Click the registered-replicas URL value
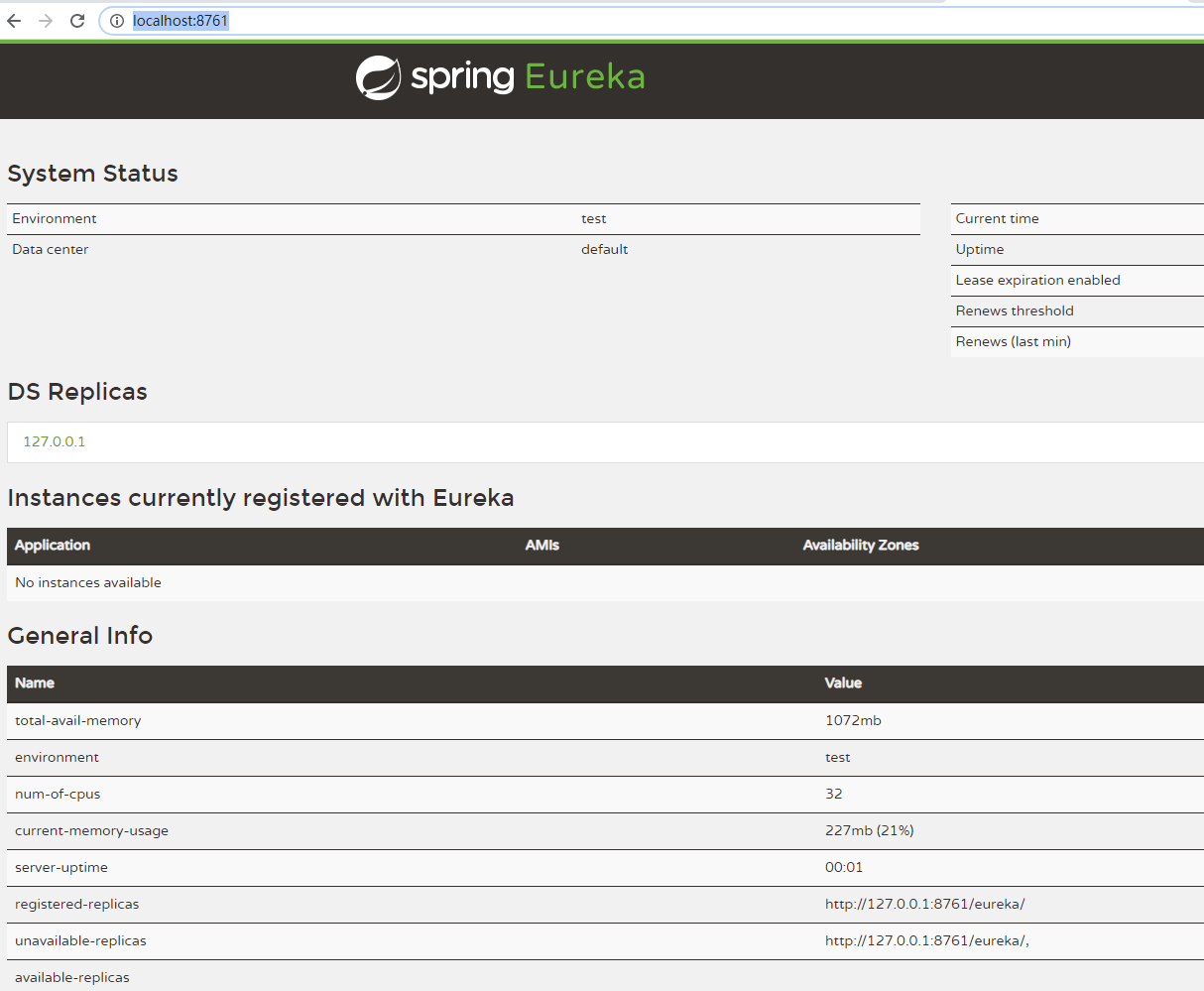Image resolution: width=1204 pixels, height=991 pixels. 925,905
